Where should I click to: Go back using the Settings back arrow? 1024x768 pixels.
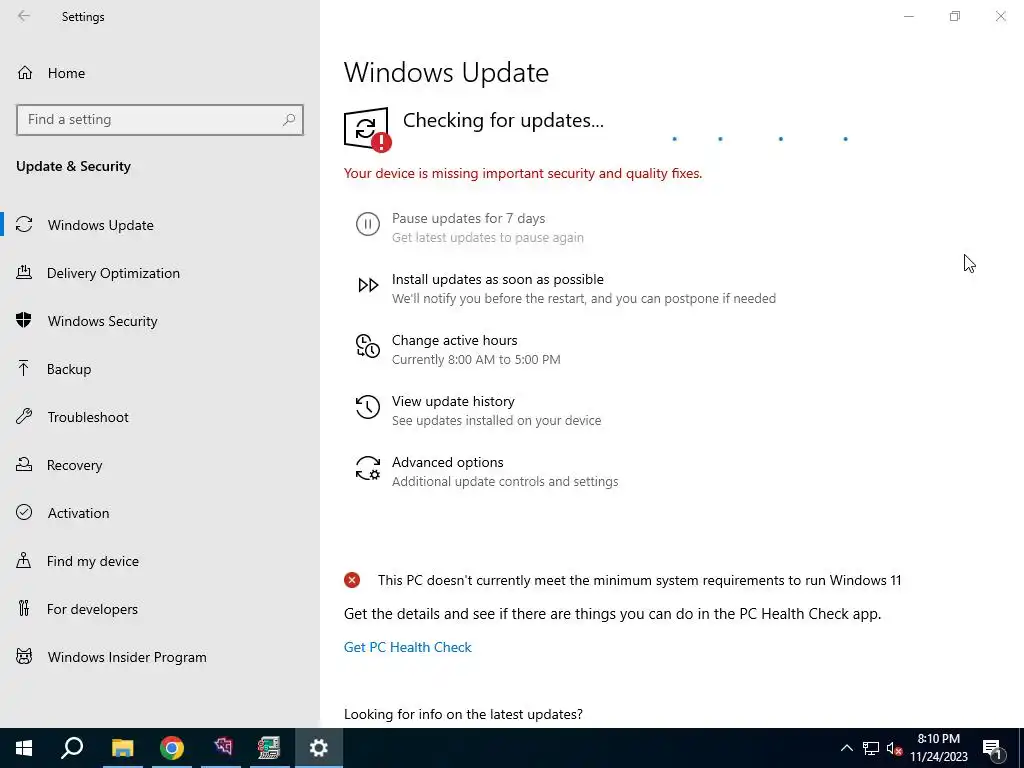[x=24, y=16]
